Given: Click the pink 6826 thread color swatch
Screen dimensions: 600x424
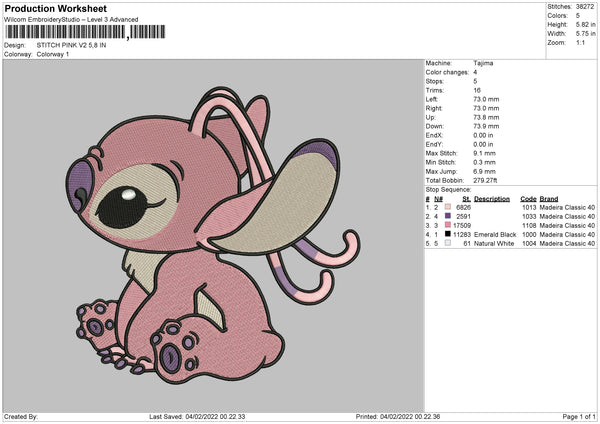Looking at the screenshot, I should click(448, 207).
